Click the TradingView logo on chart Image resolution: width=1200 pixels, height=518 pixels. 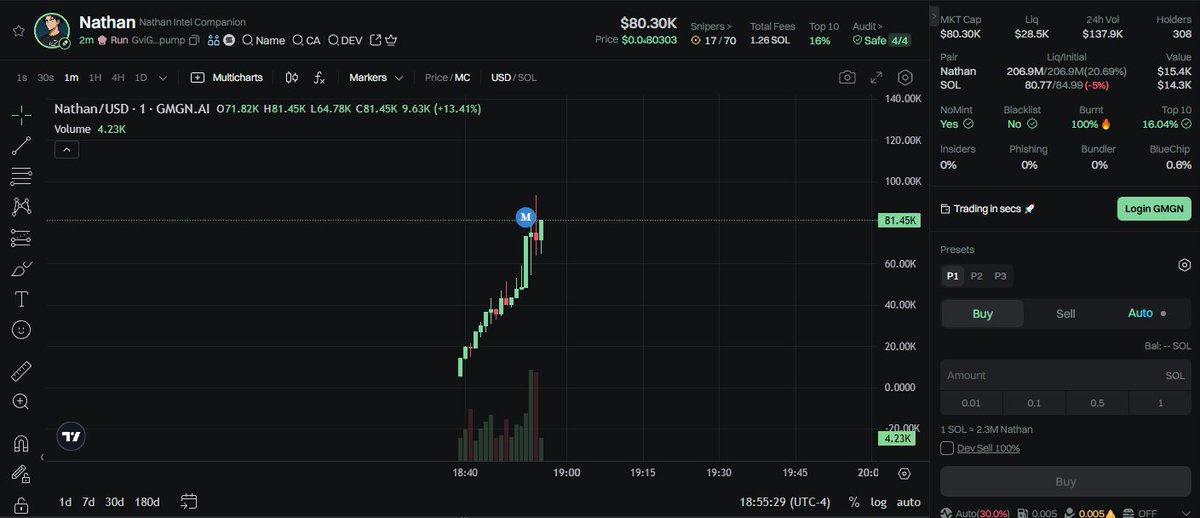(x=71, y=436)
